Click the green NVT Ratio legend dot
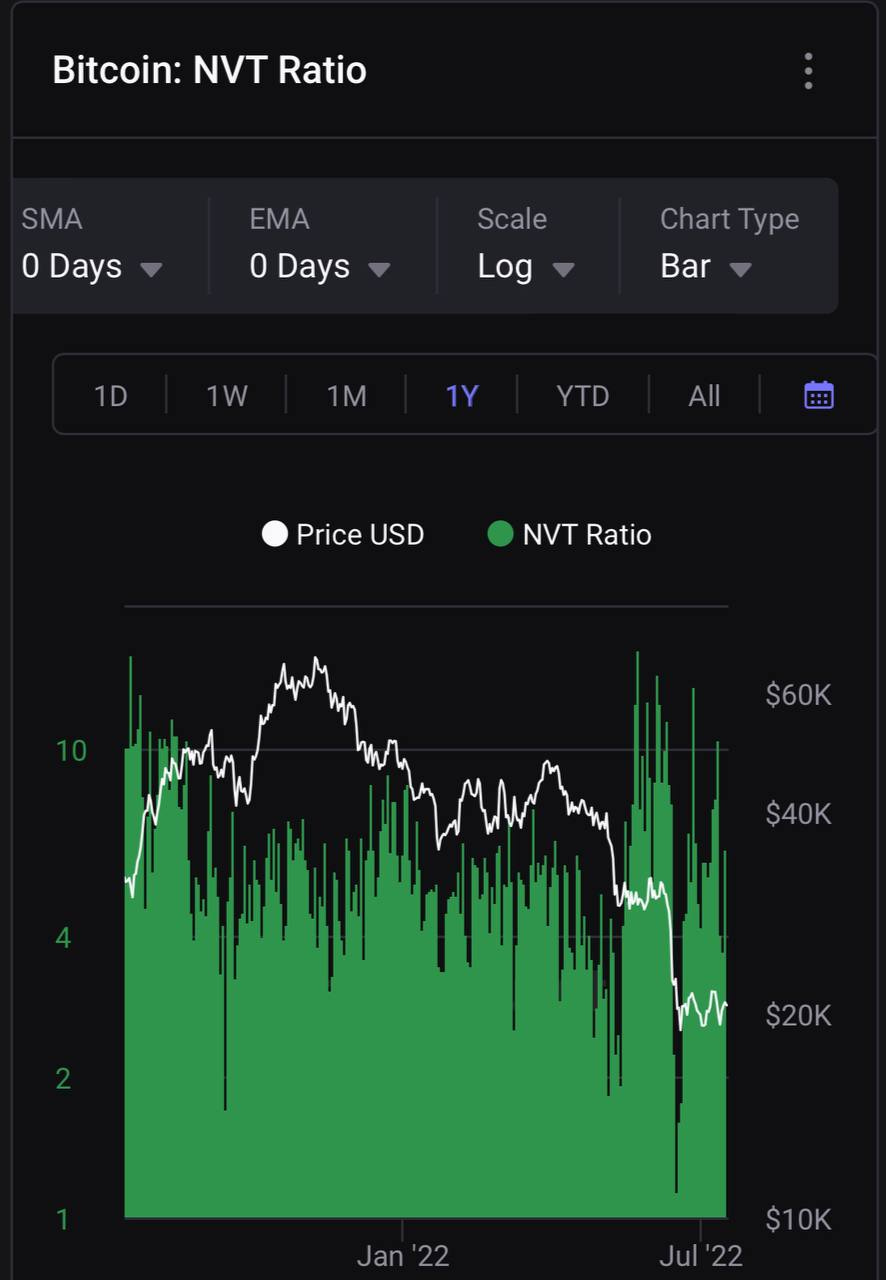The height and width of the screenshot is (1280, 886). 500,534
